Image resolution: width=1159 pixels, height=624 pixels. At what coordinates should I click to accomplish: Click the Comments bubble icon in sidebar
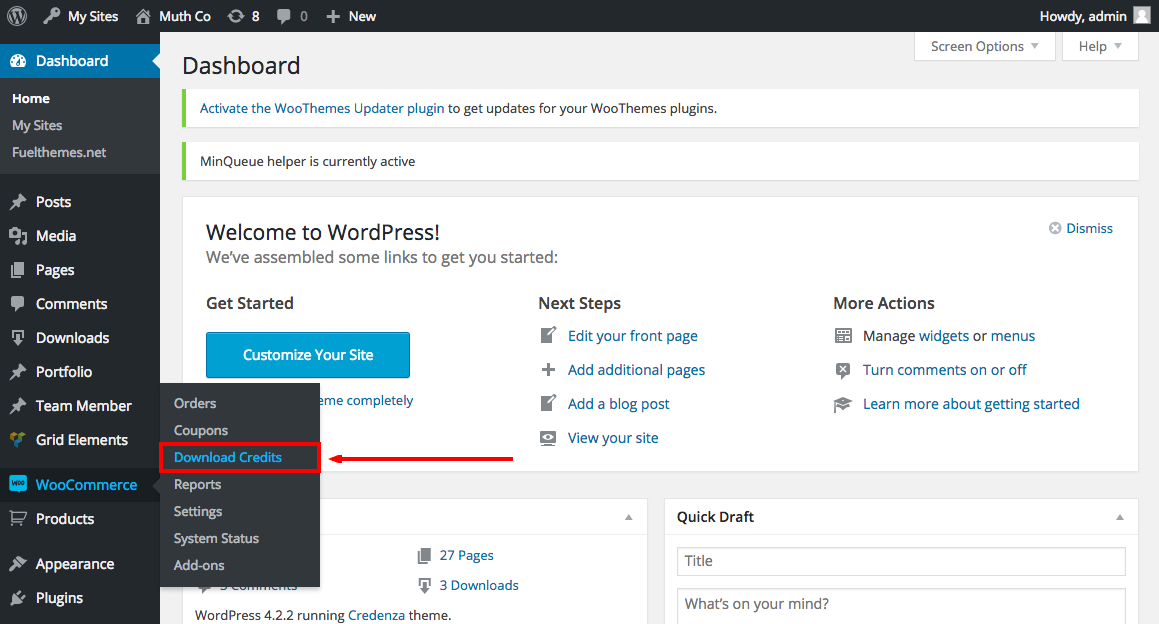click(18, 304)
